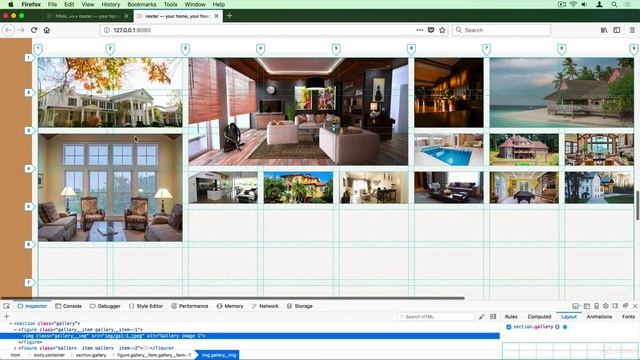Image resolution: width=640 pixels, height=360 pixels.
Task: Open the Apple menu
Action: click(x=11, y=4)
